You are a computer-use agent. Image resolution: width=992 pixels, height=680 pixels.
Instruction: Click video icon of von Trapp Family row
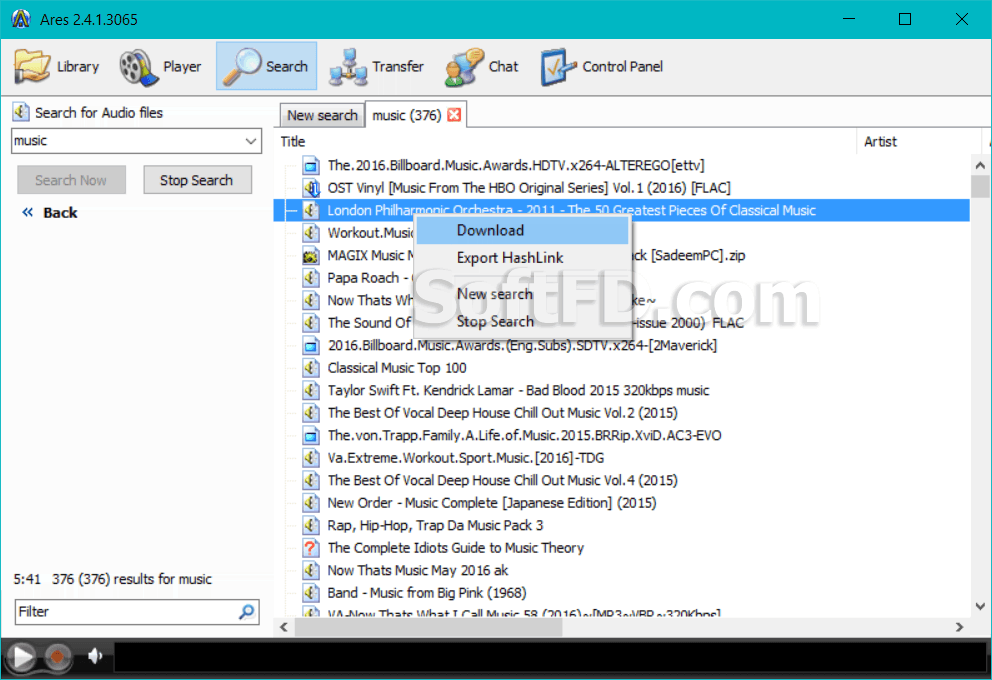tap(311, 435)
